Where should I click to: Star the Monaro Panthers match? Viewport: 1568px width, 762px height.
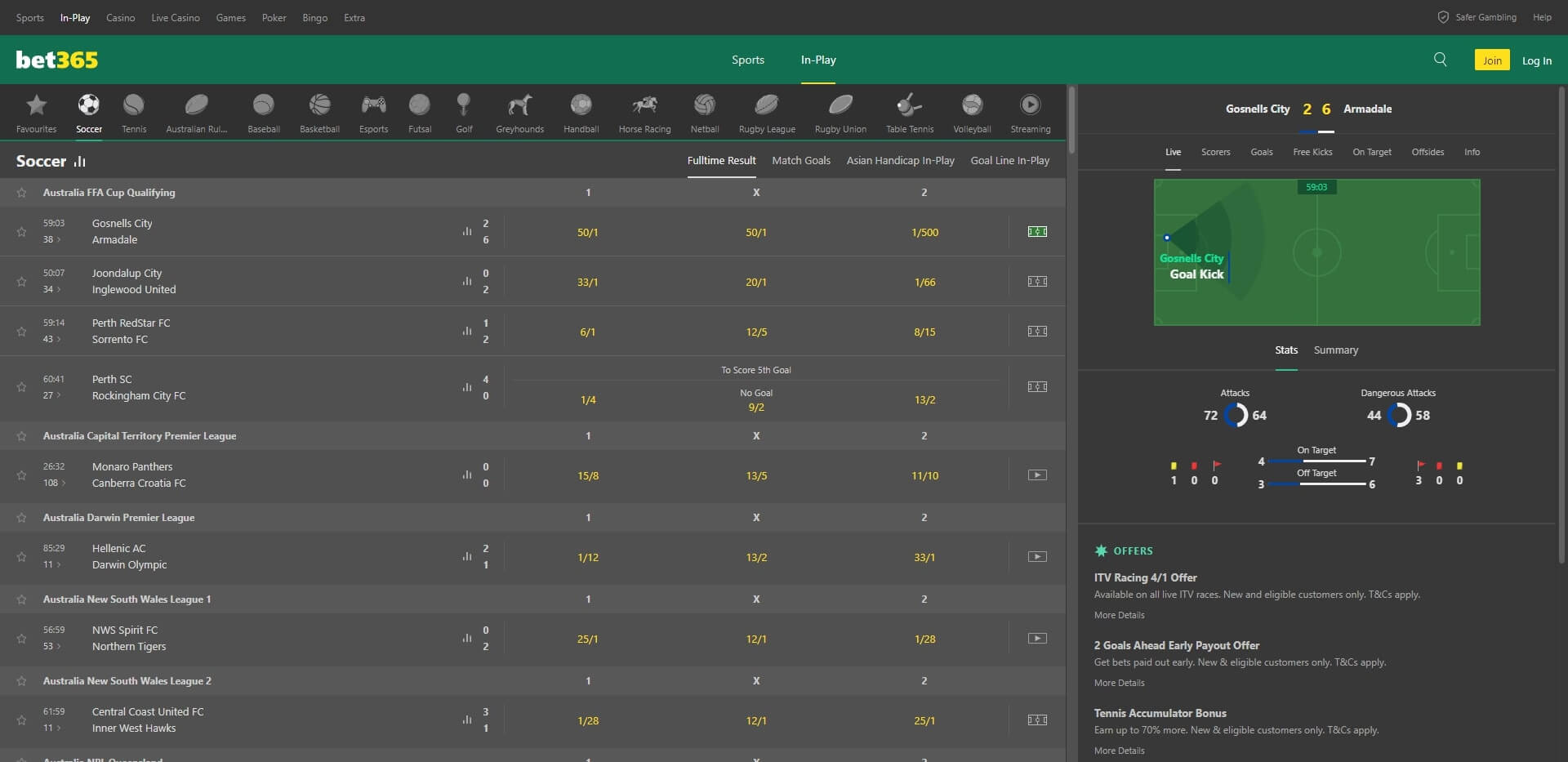point(21,475)
